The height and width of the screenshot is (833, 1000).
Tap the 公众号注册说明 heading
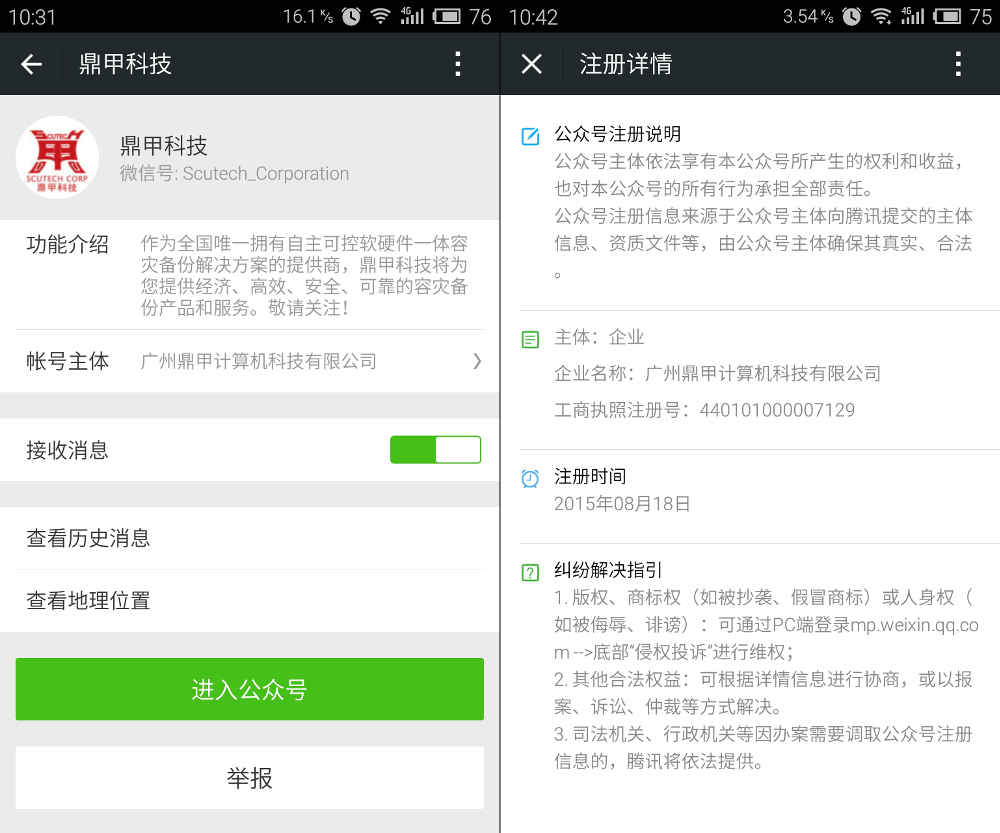pos(617,134)
